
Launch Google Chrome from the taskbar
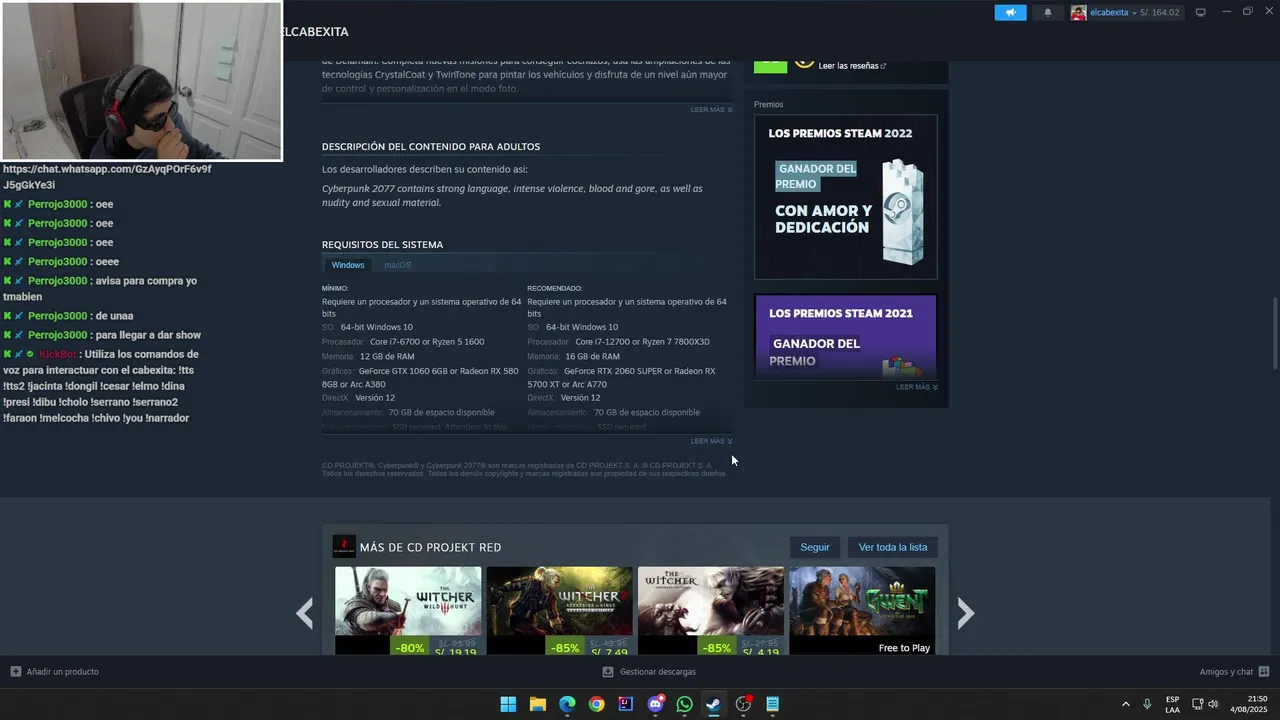pos(596,704)
